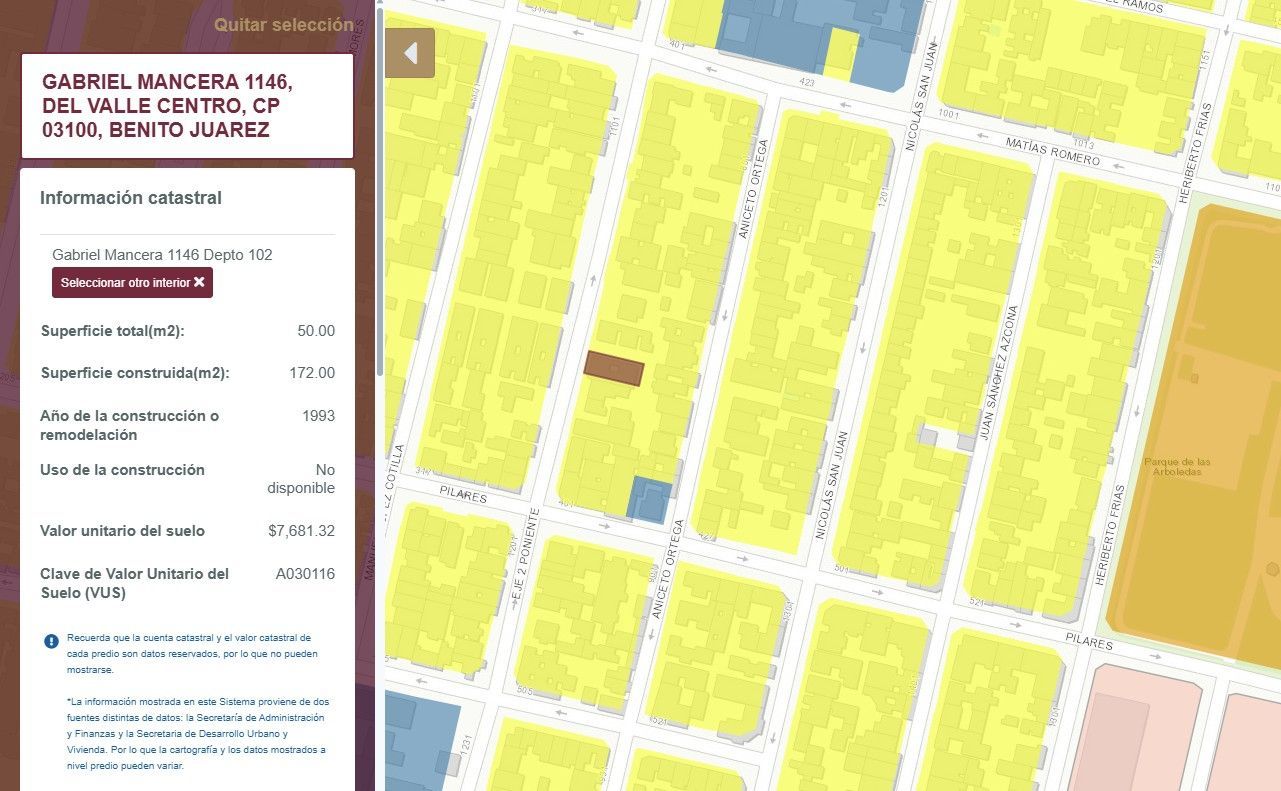Click the built surface value 172.00
Viewport: 1281px width, 791px height.
pyautogui.click(x=312, y=373)
